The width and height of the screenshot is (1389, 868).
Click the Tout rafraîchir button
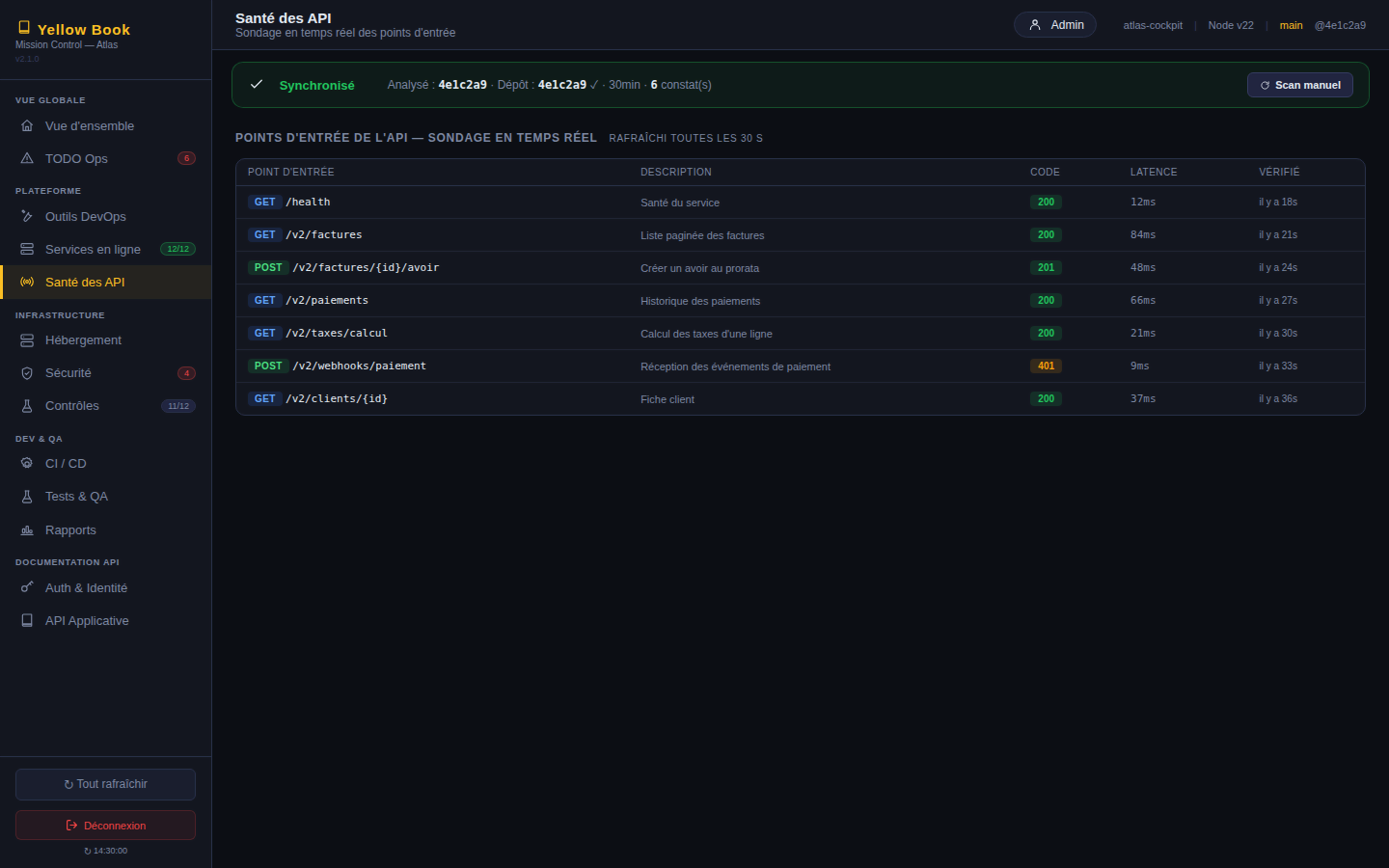(x=105, y=784)
